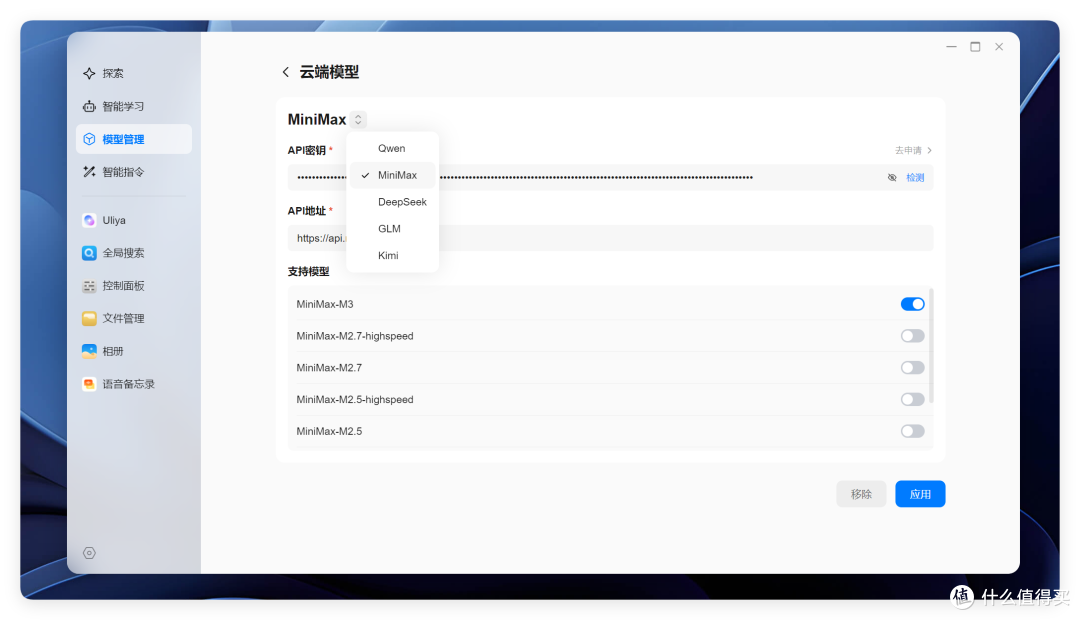
Task: Focus the API地址 URL field
Action: pyautogui.click(x=610, y=238)
